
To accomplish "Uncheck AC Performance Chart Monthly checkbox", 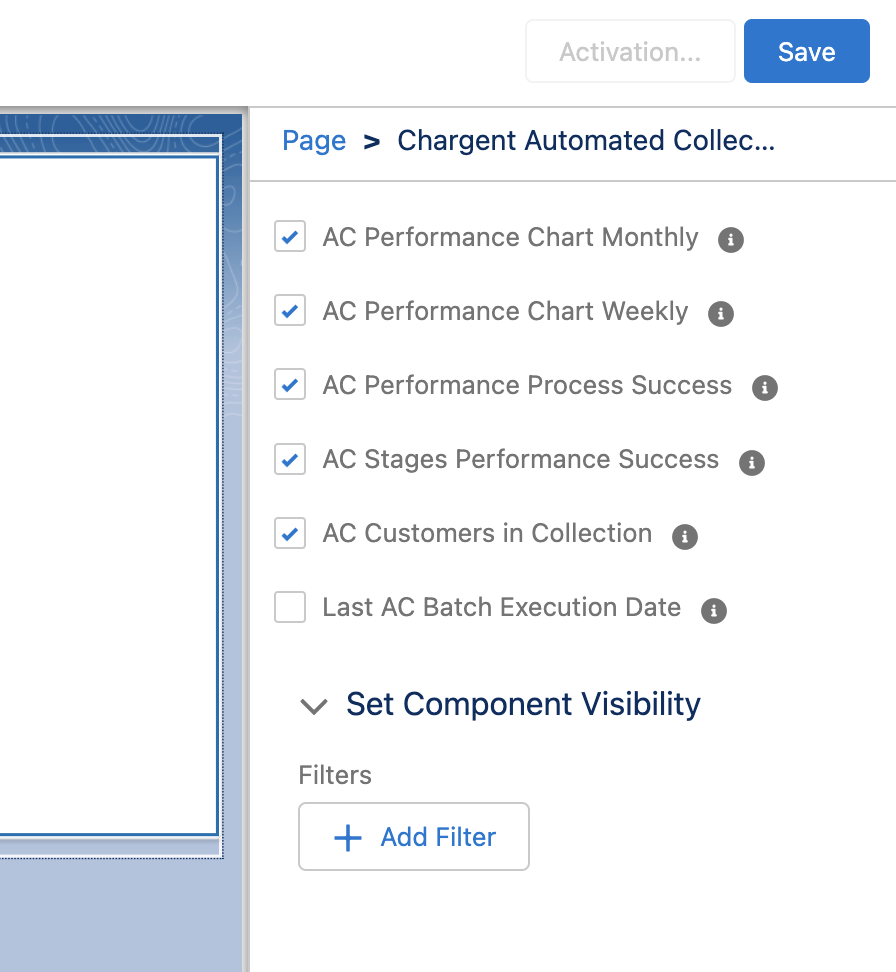I will (290, 236).
